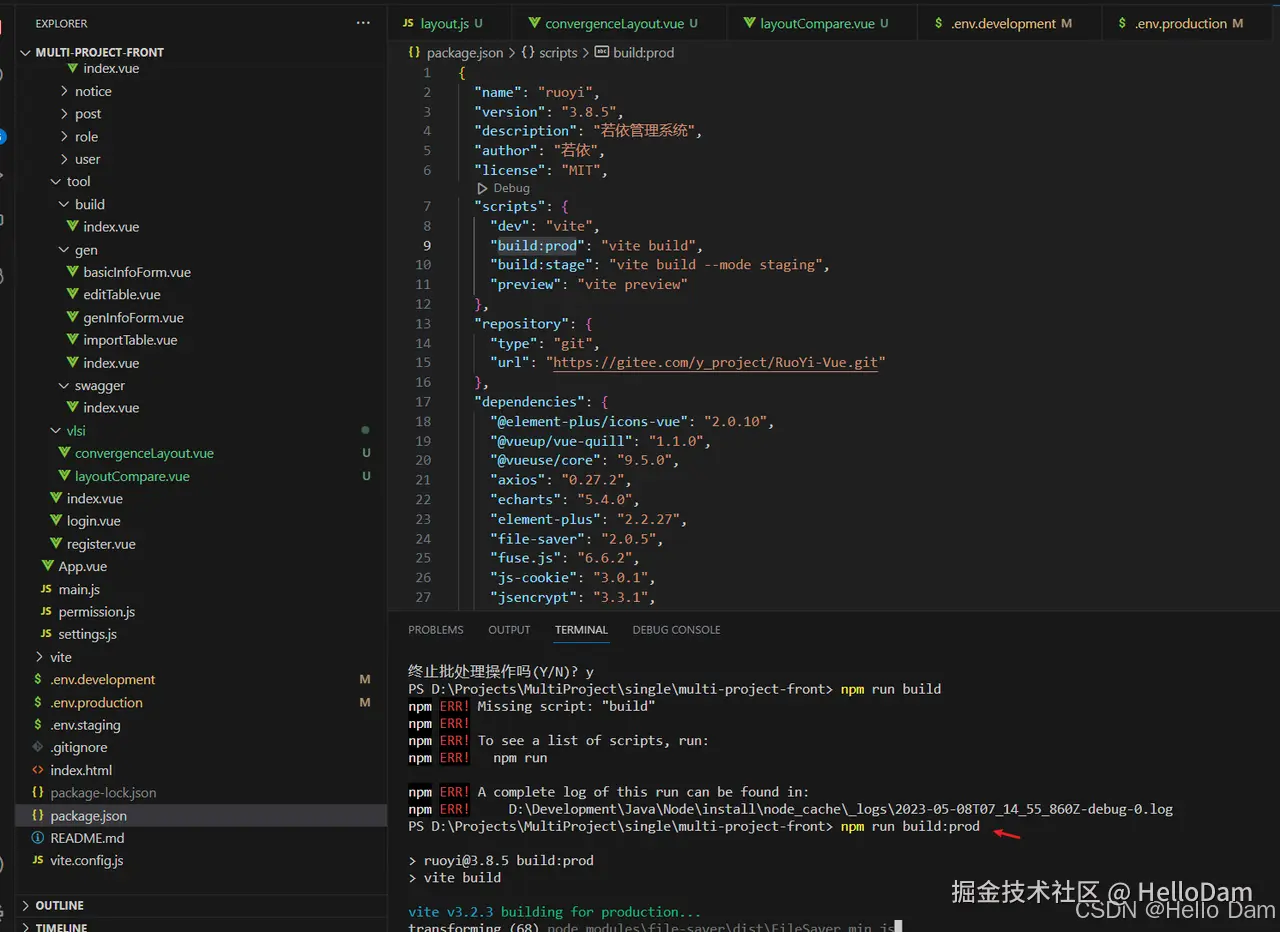Click Debug code lens above scripts

tap(511, 188)
